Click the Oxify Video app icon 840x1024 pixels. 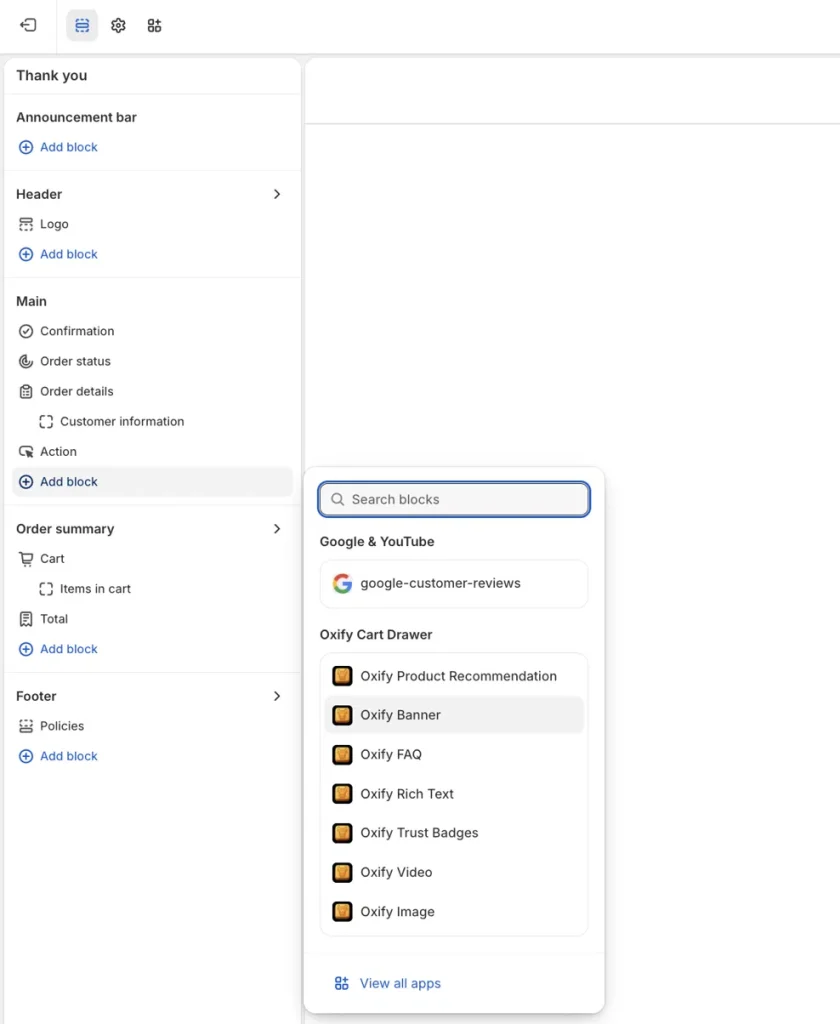[x=342, y=872]
